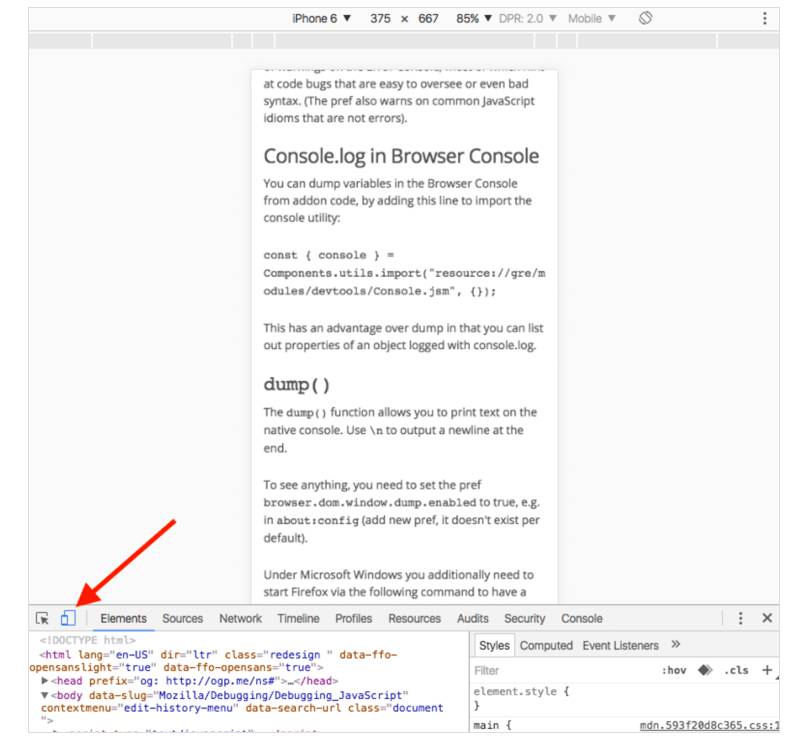Open the Security tab
This screenshot has height=742, width=808.
(x=525, y=618)
